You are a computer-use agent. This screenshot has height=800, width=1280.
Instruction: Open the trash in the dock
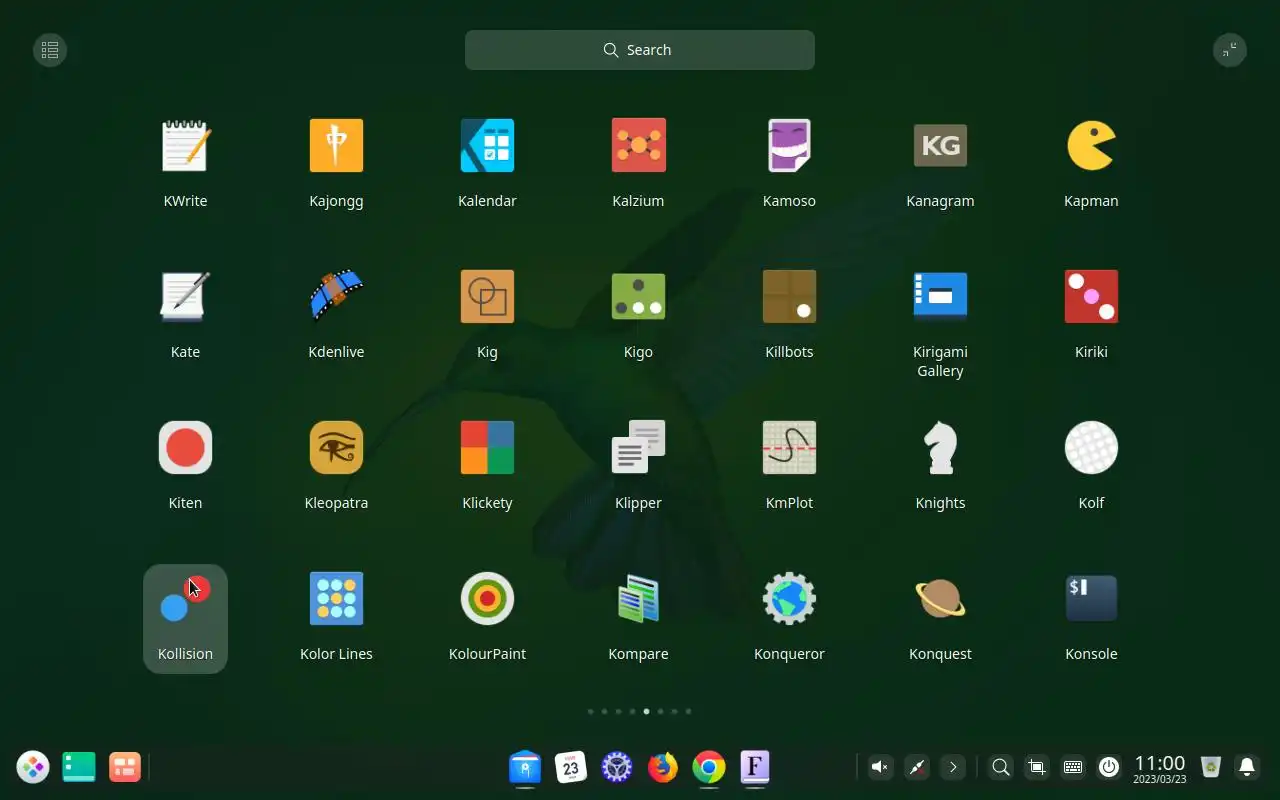point(1211,767)
